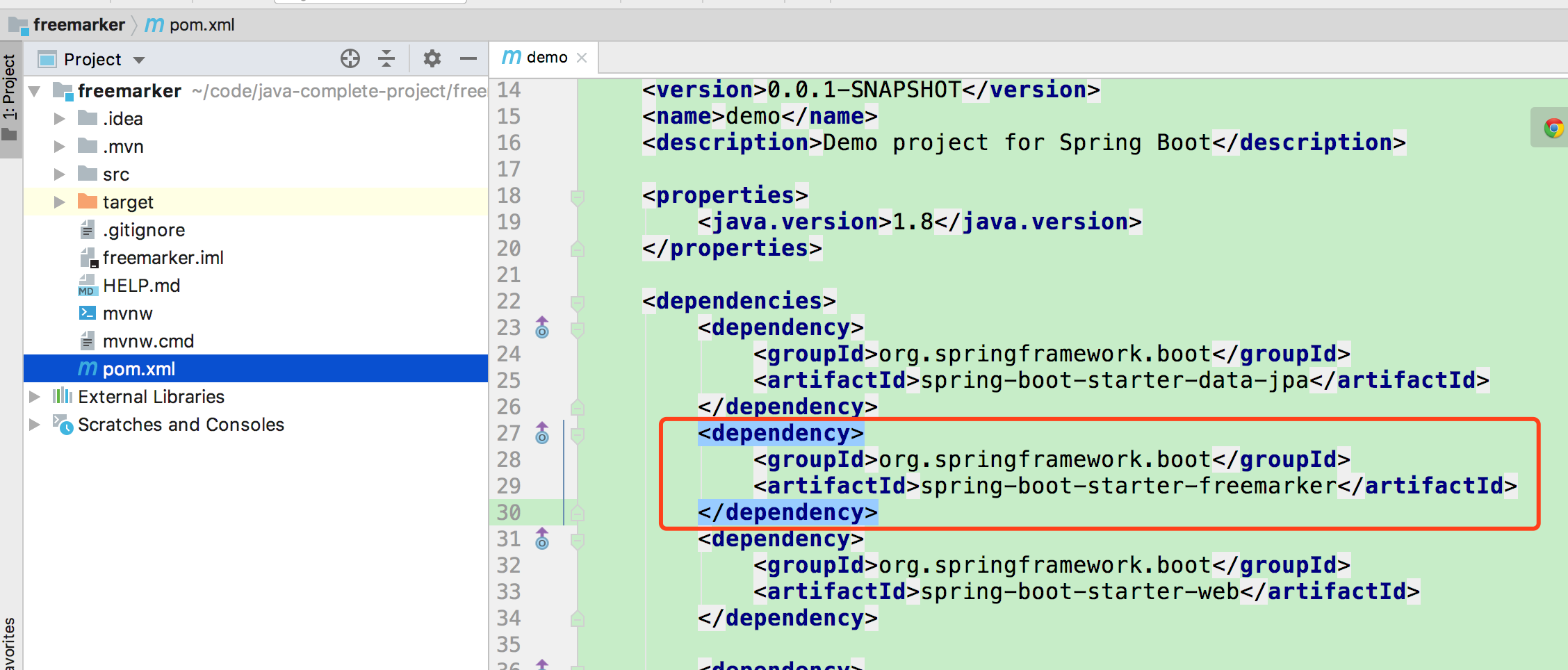Screen dimensions: 1568x670
Task: Expand the target folder arrow
Action: [x=60, y=202]
